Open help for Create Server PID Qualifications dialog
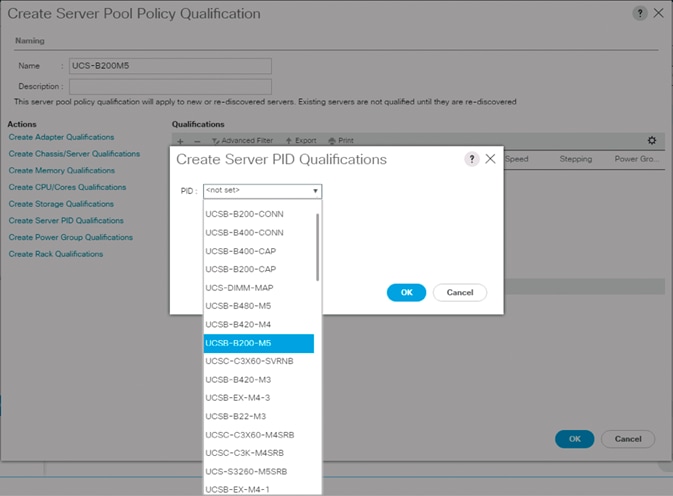This screenshot has height=496, width=673. pos(472,159)
